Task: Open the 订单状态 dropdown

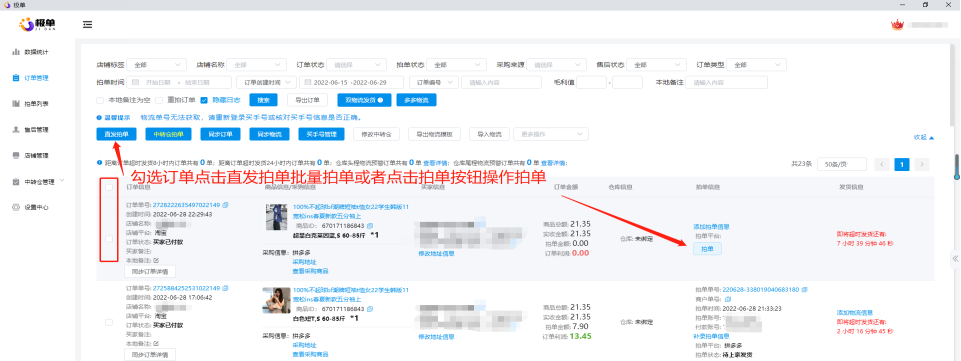Action: coord(356,64)
